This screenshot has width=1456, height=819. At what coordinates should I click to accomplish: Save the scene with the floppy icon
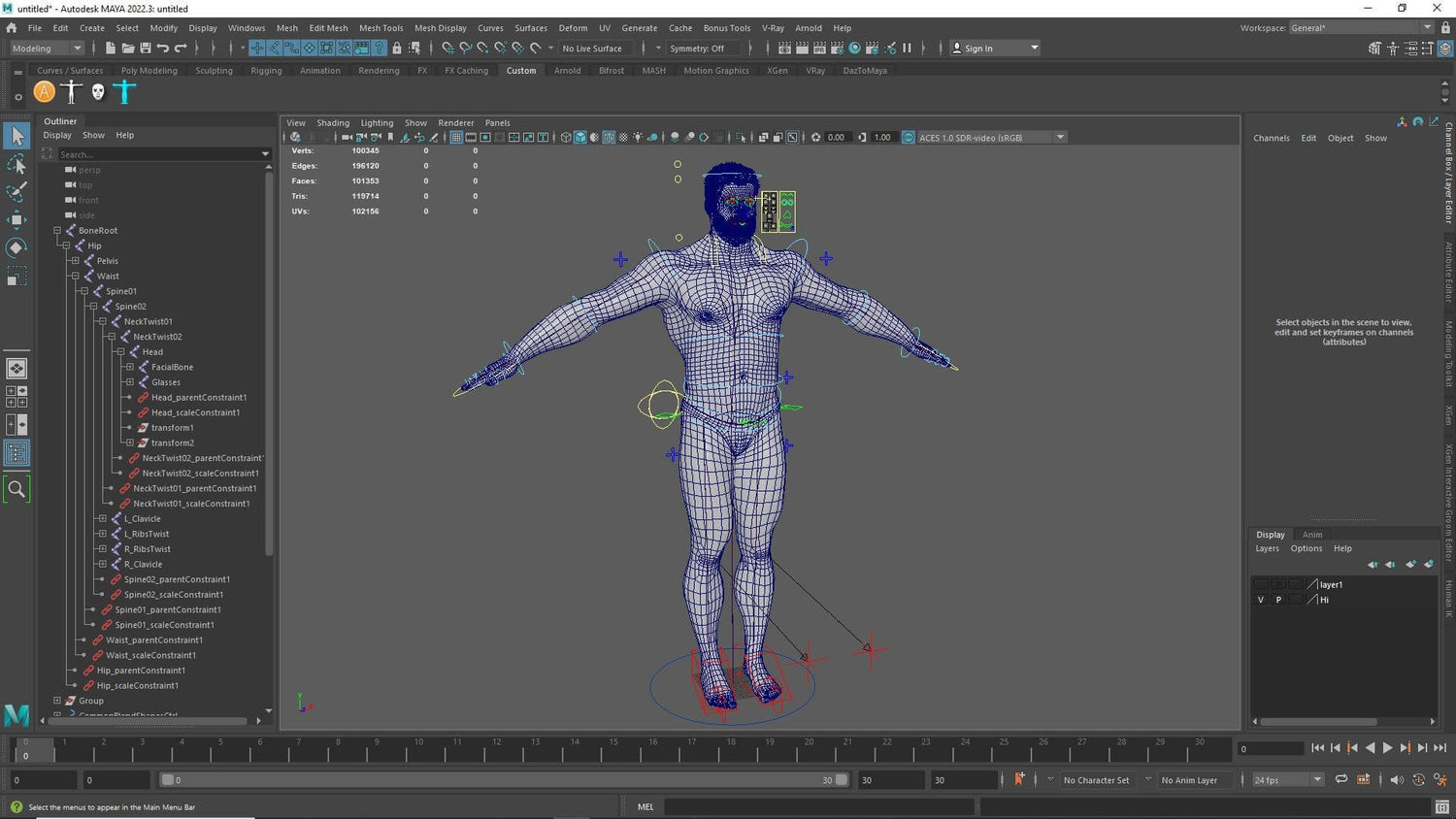tap(146, 48)
